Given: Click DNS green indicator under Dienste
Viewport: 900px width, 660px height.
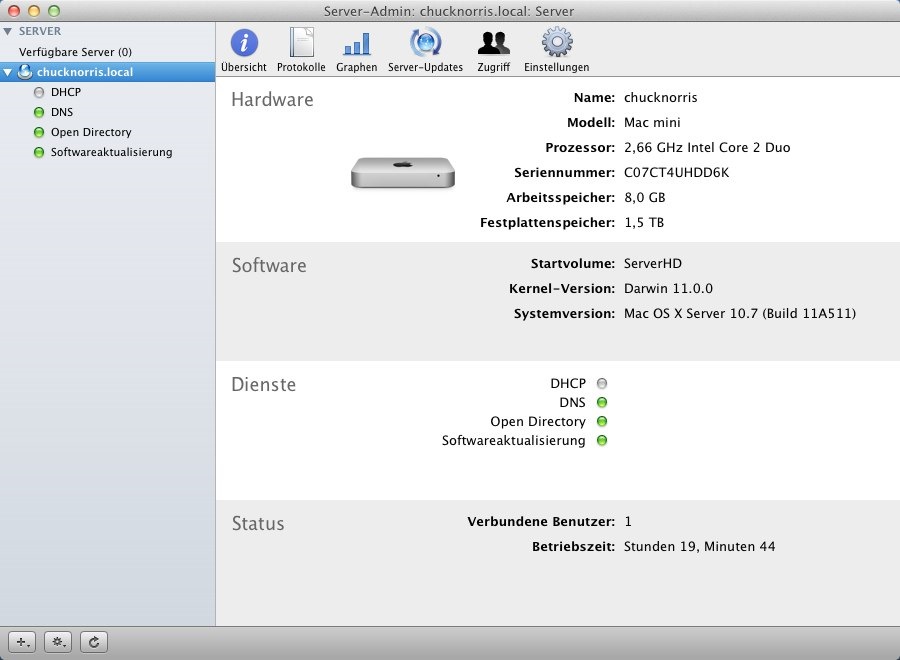Looking at the screenshot, I should (602, 402).
